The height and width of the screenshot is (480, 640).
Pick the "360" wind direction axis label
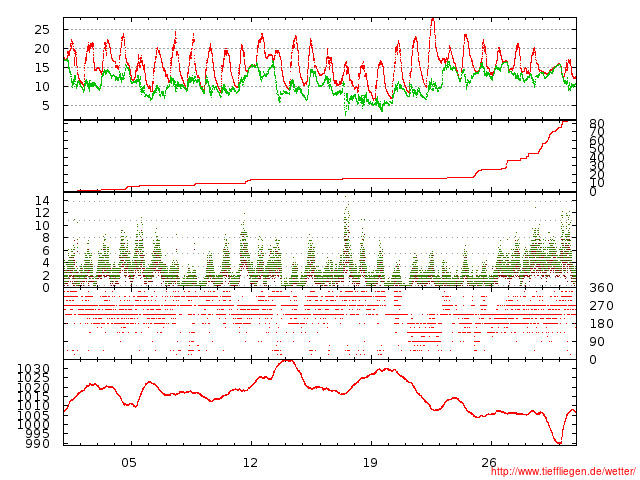(601, 288)
